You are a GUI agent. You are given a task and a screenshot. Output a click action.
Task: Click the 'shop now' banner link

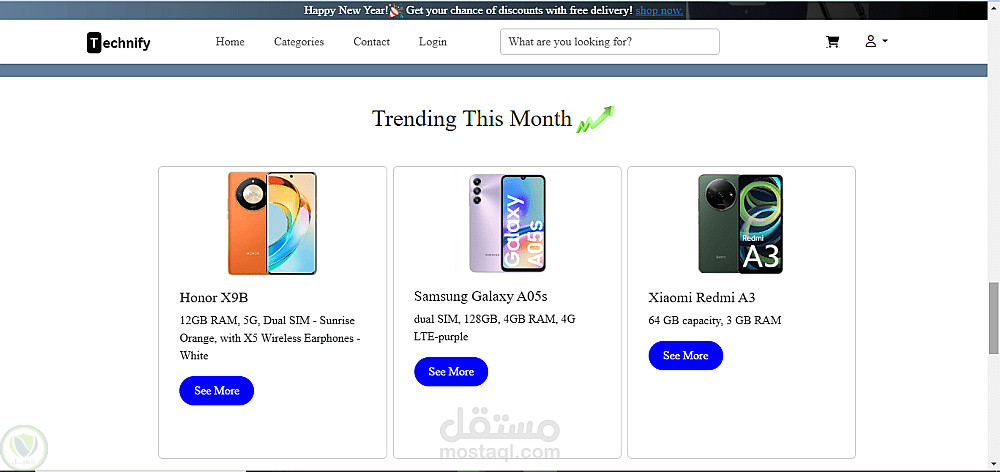pyautogui.click(x=659, y=10)
